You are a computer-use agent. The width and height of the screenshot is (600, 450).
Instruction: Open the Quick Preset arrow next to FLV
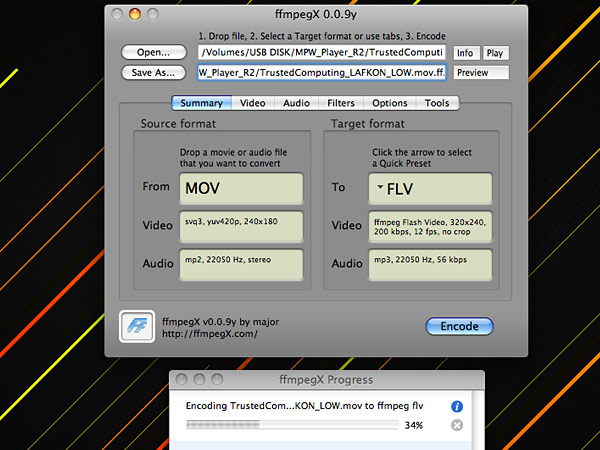380,187
